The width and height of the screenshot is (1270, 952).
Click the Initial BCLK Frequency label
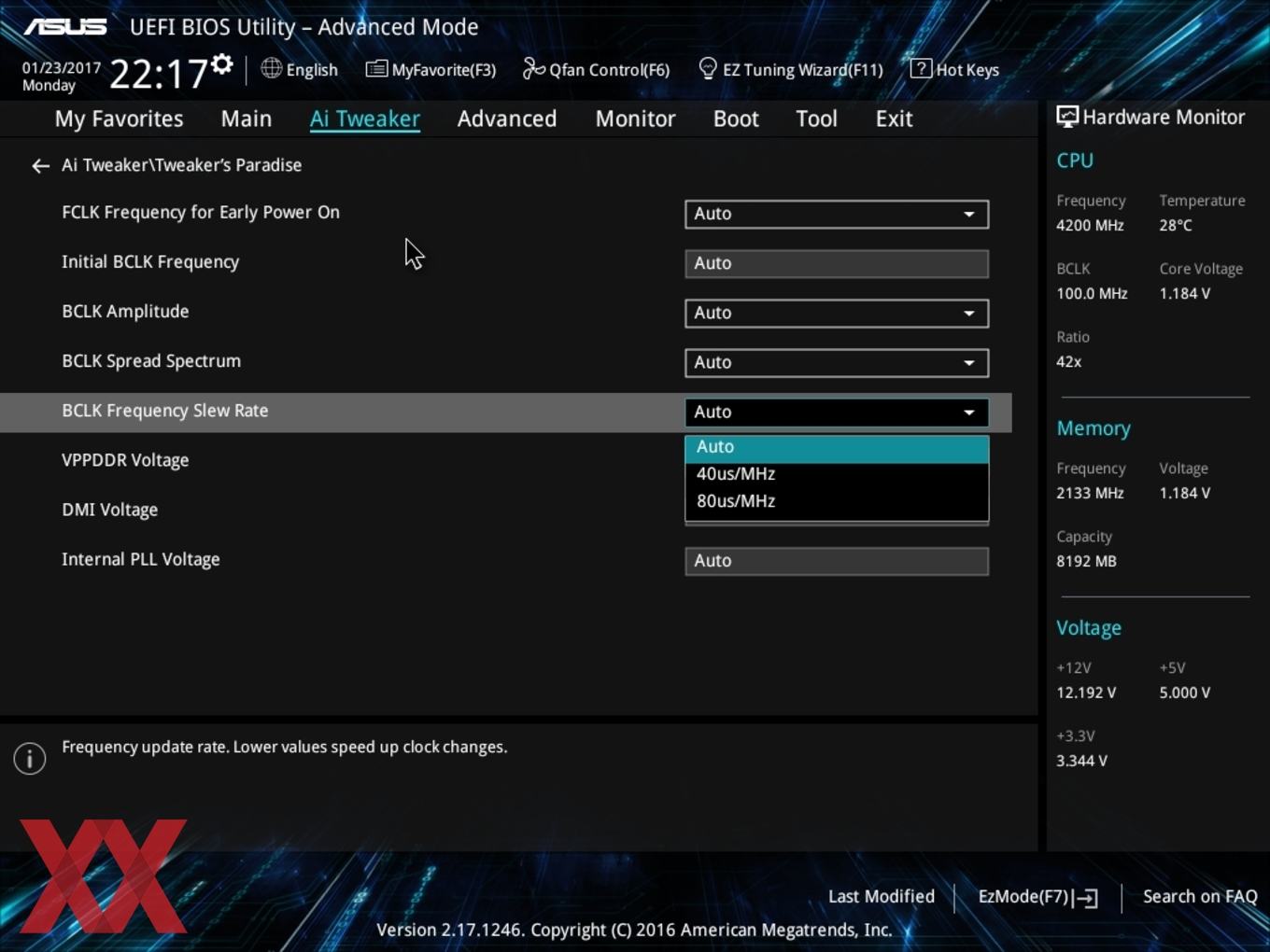click(x=150, y=262)
